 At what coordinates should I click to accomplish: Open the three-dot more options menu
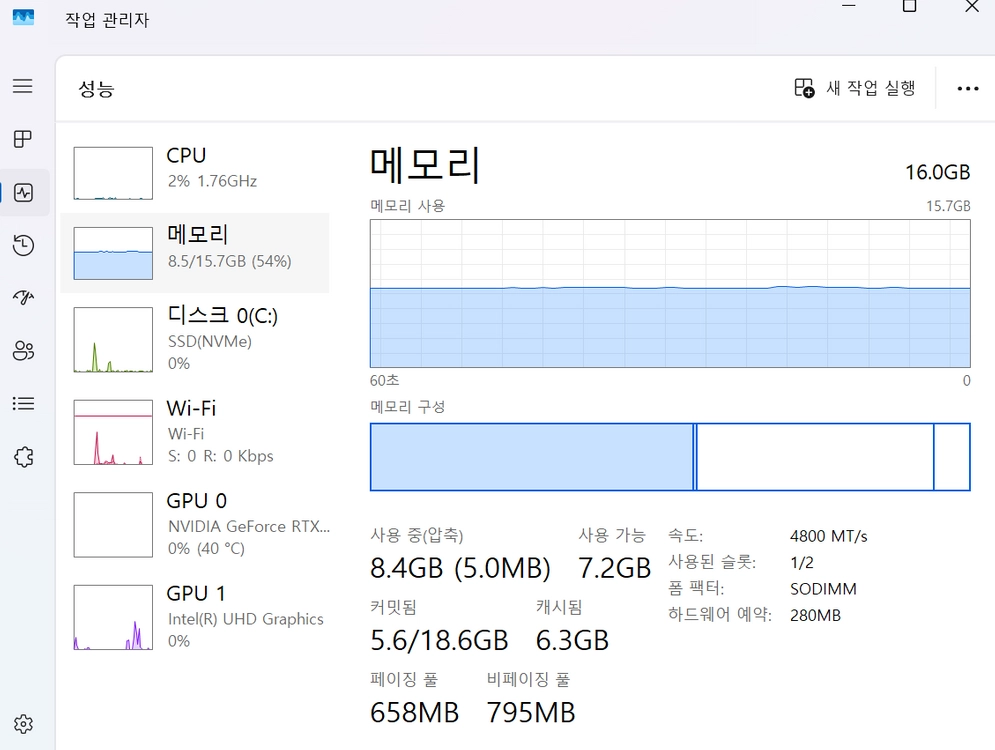click(968, 89)
